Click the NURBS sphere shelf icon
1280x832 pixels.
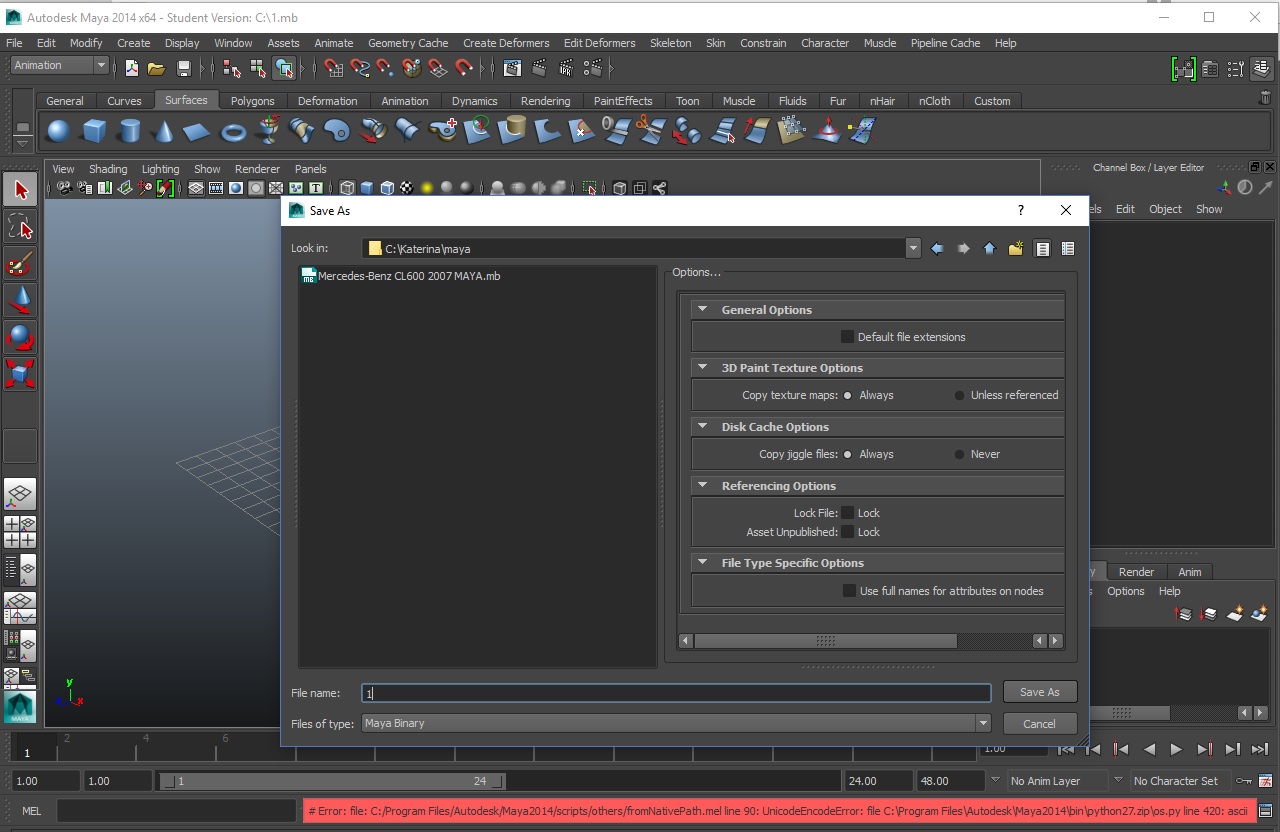pyautogui.click(x=58, y=131)
